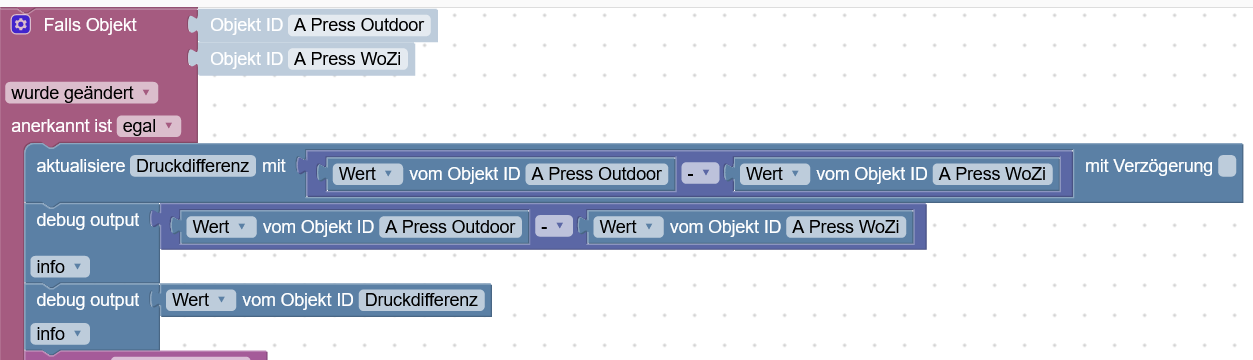The height and width of the screenshot is (360, 1253).
Task: Select the top Objekt ID A Press Outdoor field
Action: 360,26
